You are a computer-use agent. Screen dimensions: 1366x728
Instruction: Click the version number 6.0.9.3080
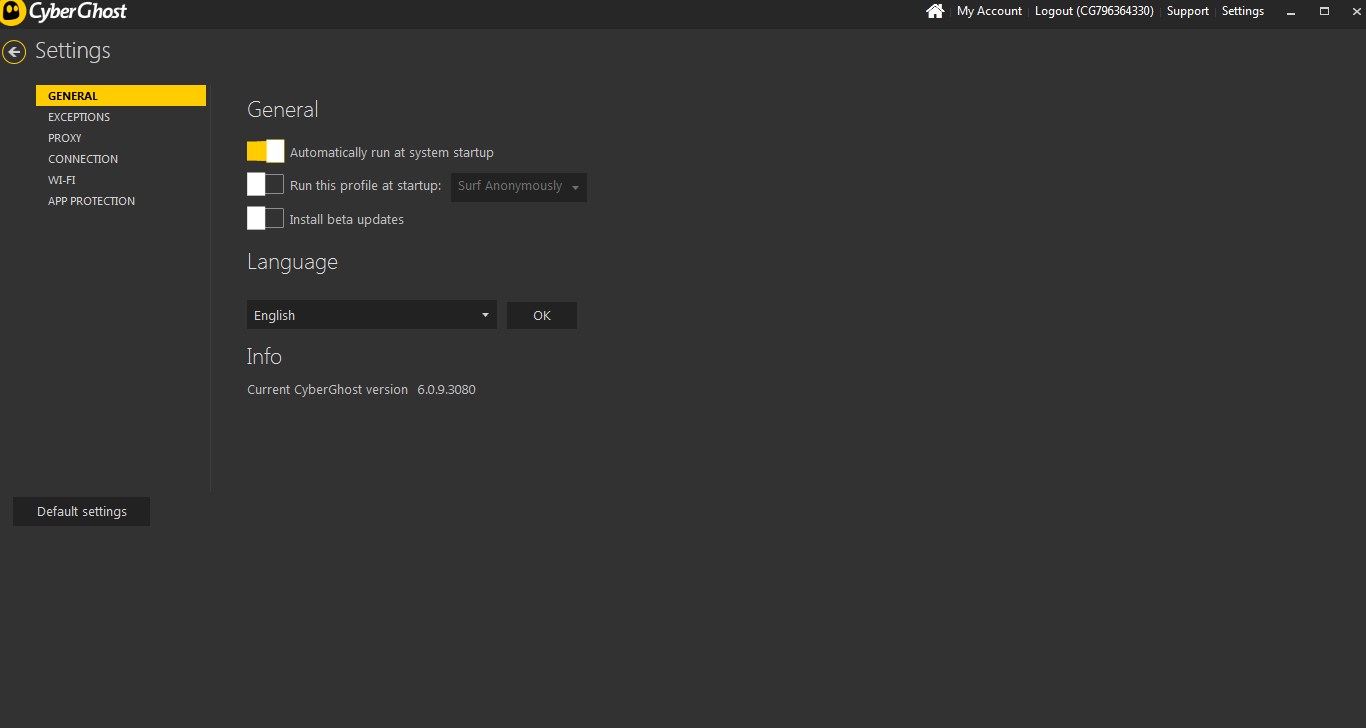447,389
